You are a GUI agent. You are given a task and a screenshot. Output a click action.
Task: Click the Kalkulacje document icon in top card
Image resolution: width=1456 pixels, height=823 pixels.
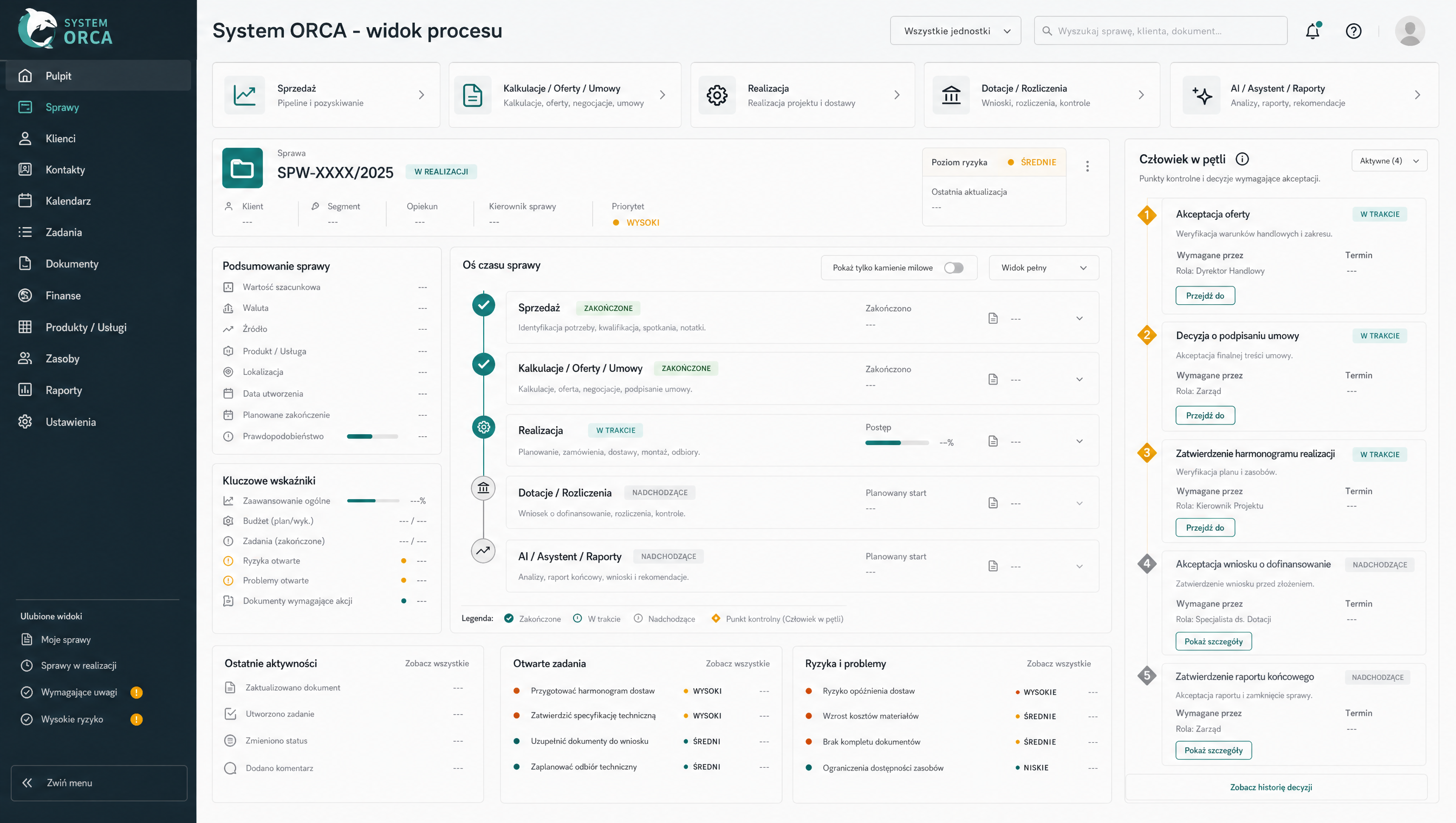click(x=472, y=95)
